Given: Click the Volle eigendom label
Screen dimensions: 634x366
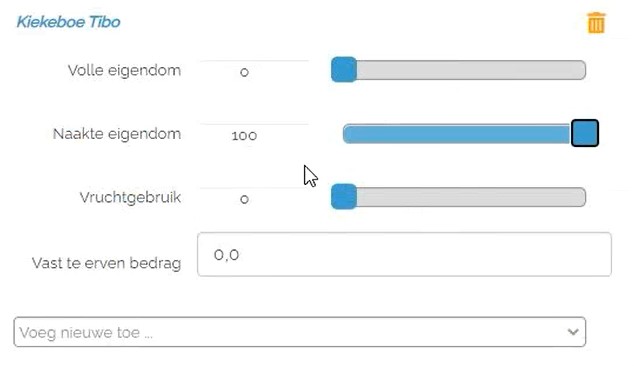Looking at the screenshot, I should pos(125,70).
